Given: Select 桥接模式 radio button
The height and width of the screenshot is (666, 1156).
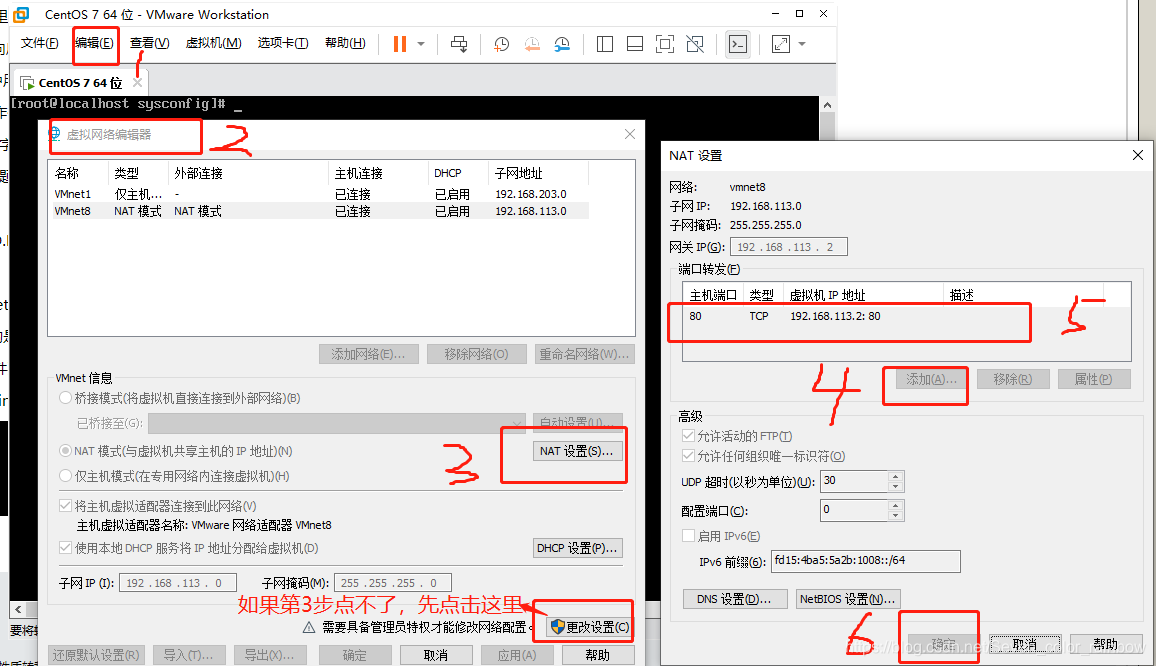Looking at the screenshot, I should click(66, 398).
